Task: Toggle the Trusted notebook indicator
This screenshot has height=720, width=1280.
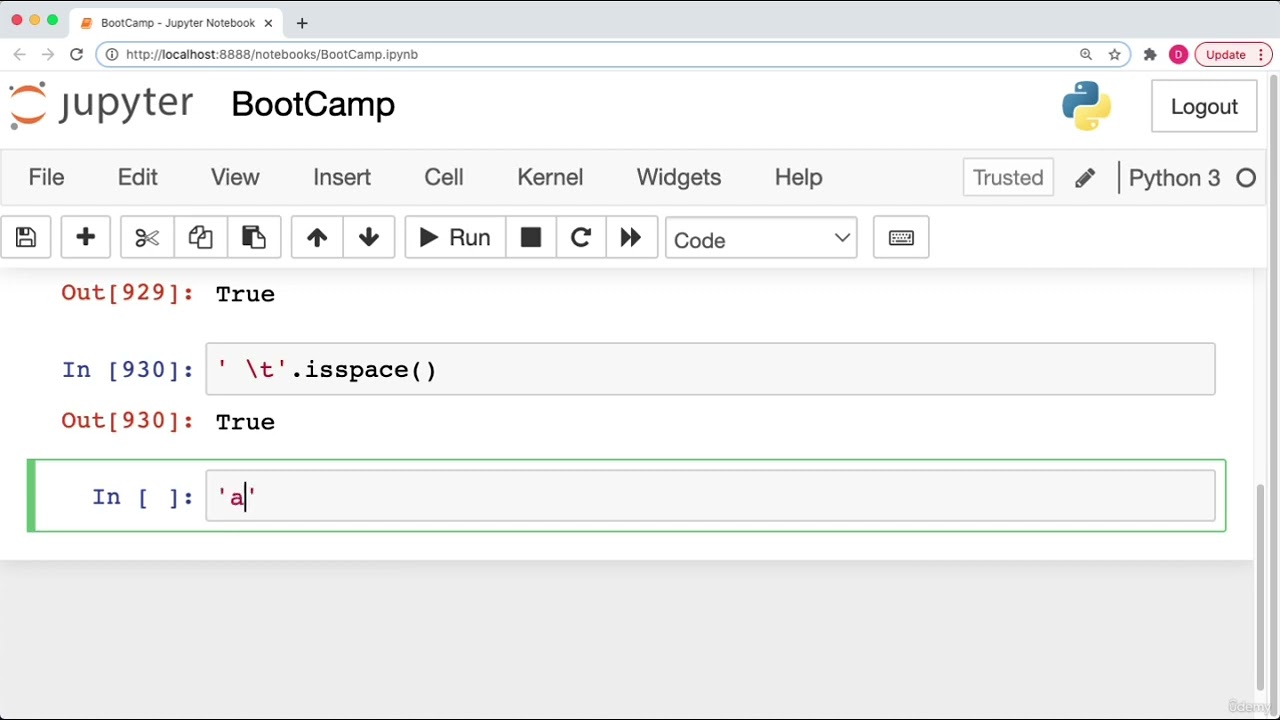Action: [x=1008, y=177]
